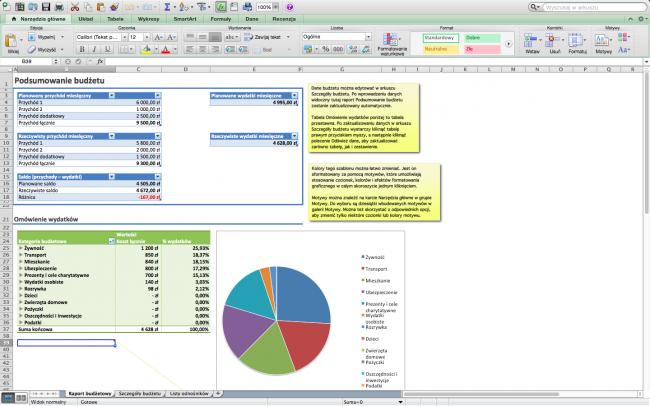The height and width of the screenshot is (406, 650).
Task: Click the Usuń delete cells icon
Action: click(x=555, y=43)
